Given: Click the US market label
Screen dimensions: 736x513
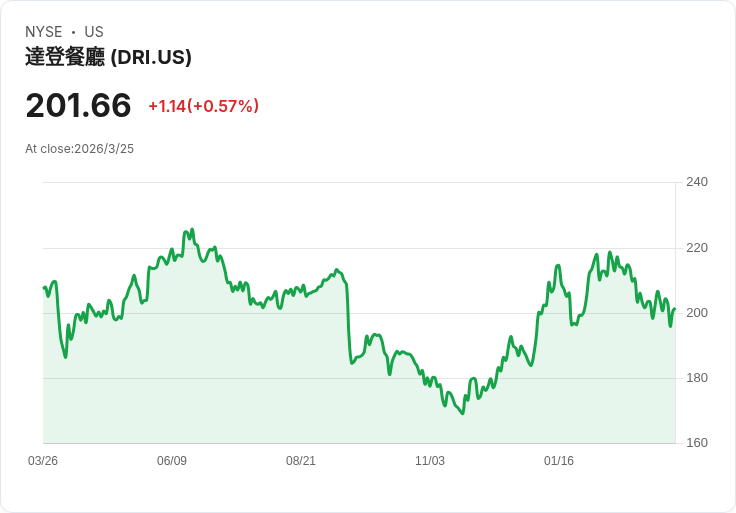Looking at the screenshot, I should point(94,32).
